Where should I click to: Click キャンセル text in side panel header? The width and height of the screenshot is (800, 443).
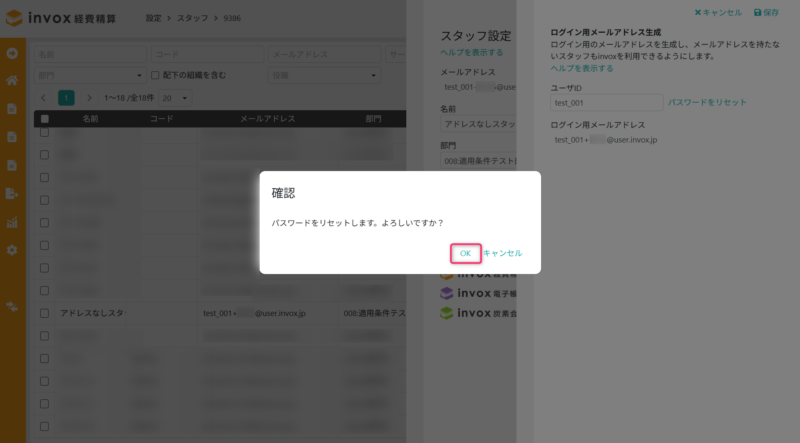(x=722, y=12)
